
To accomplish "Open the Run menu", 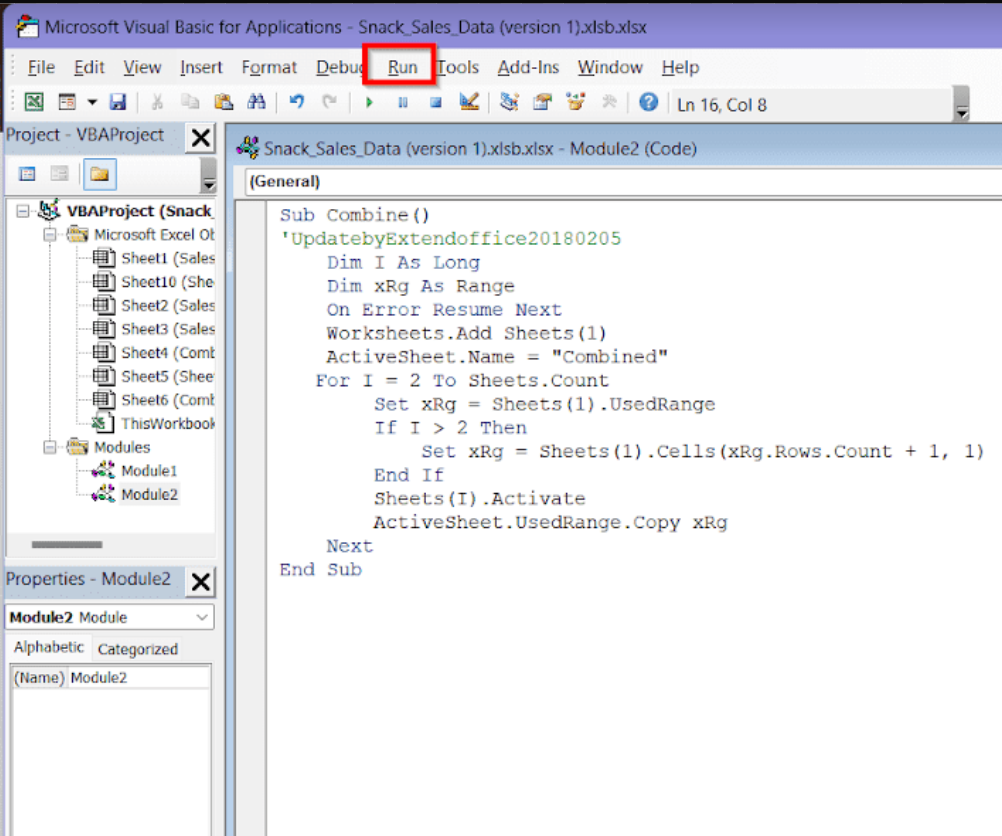I will pyautogui.click(x=402, y=67).
